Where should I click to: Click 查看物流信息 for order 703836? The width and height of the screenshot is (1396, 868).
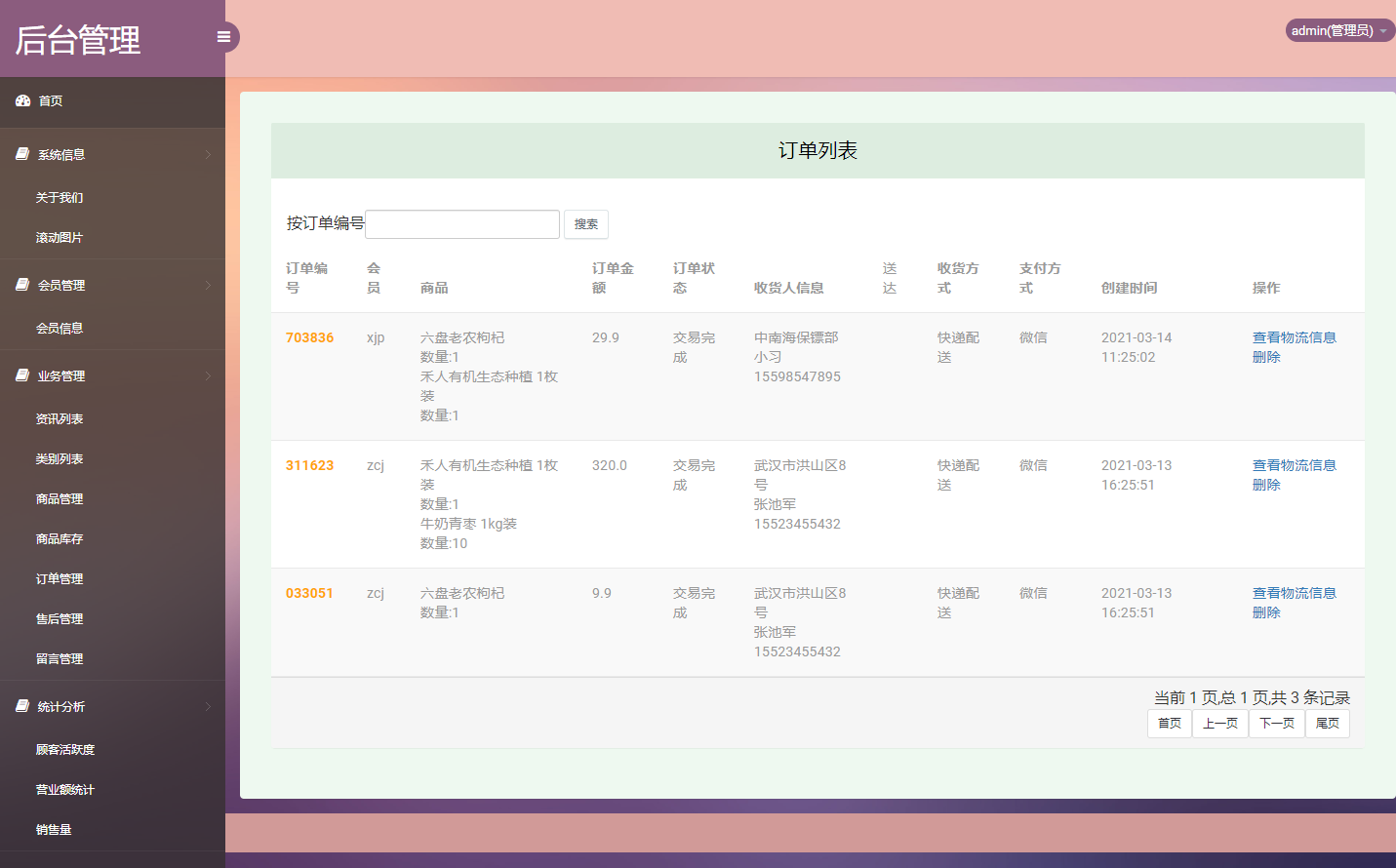tap(1295, 336)
